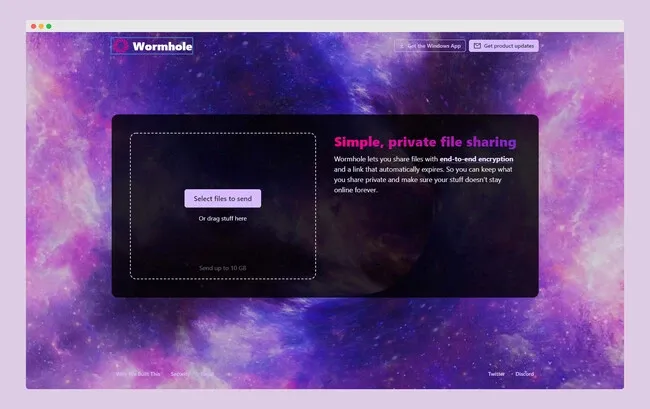The width and height of the screenshot is (650, 409).
Task: Click the 'end-to-end encryption' bold text
Action: tap(476, 159)
